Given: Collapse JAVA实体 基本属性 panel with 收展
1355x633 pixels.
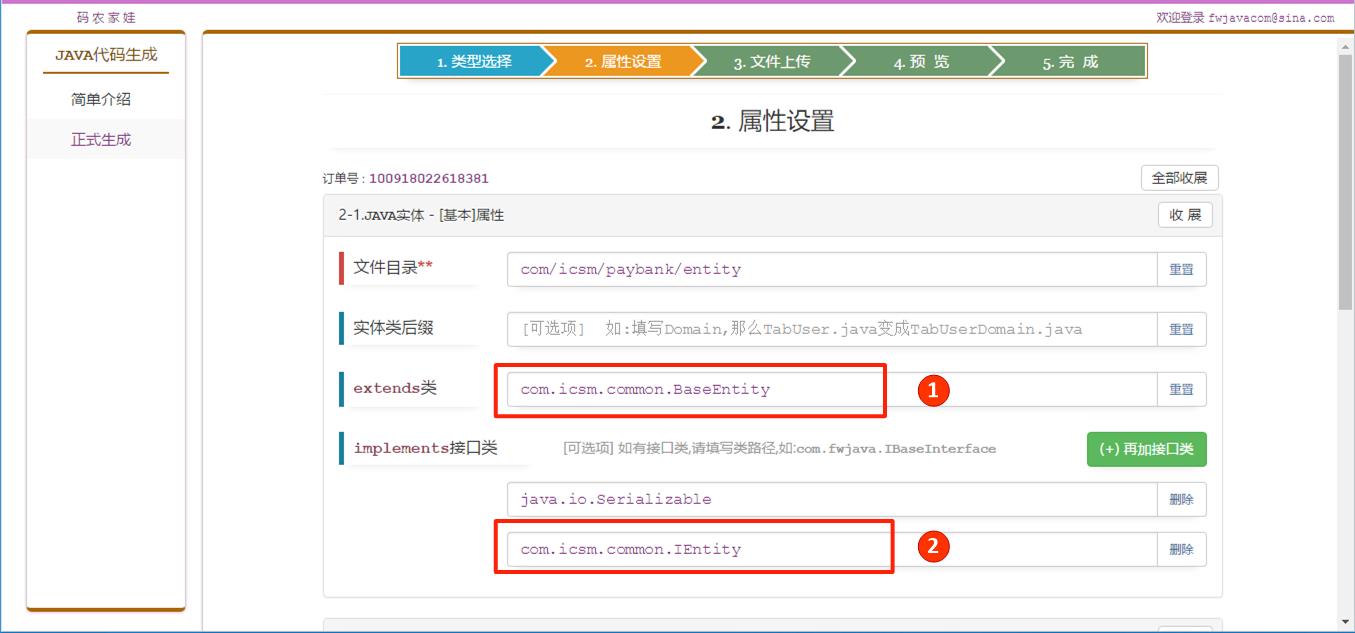Looking at the screenshot, I should (1185, 215).
